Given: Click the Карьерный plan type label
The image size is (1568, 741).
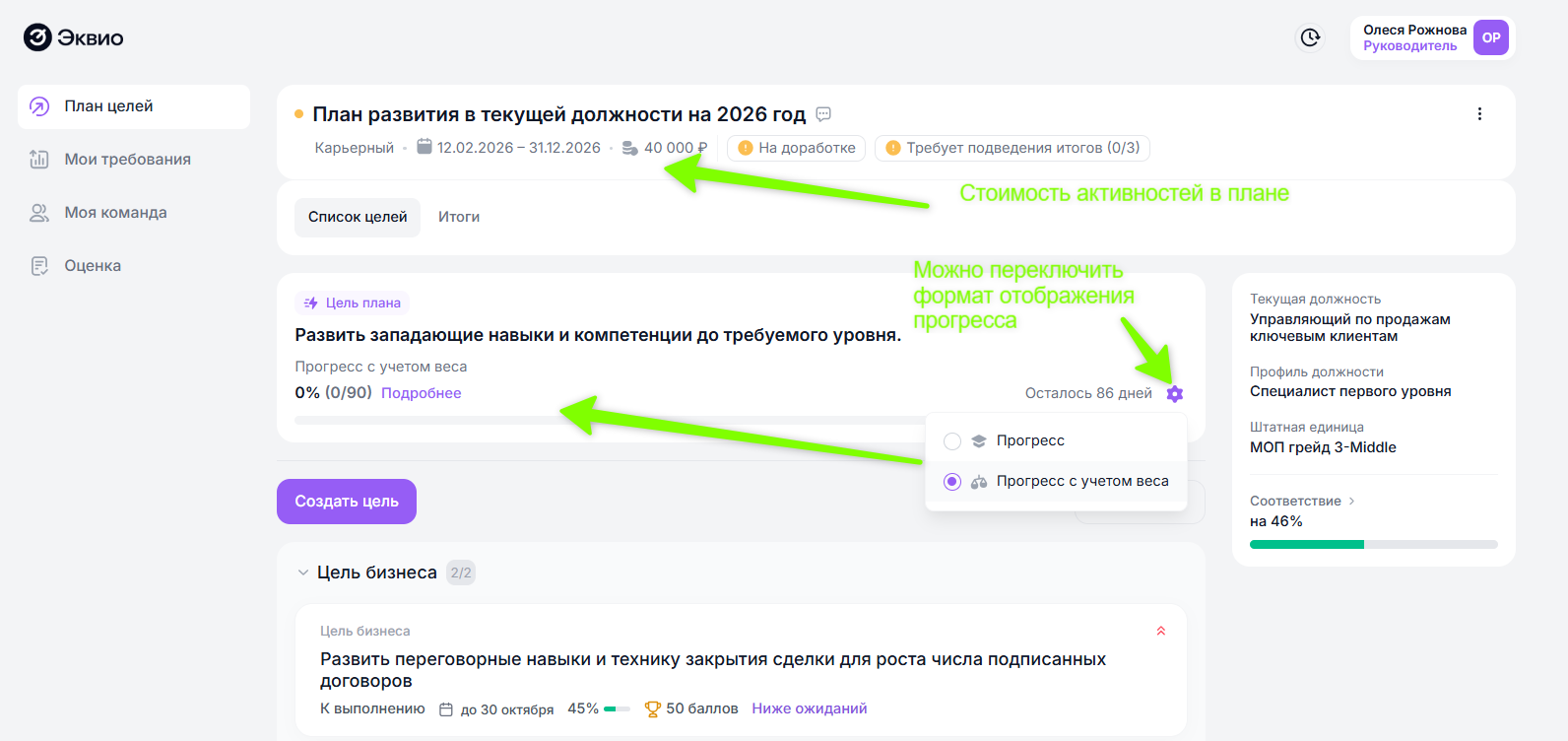Looking at the screenshot, I should tap(355, 148).
